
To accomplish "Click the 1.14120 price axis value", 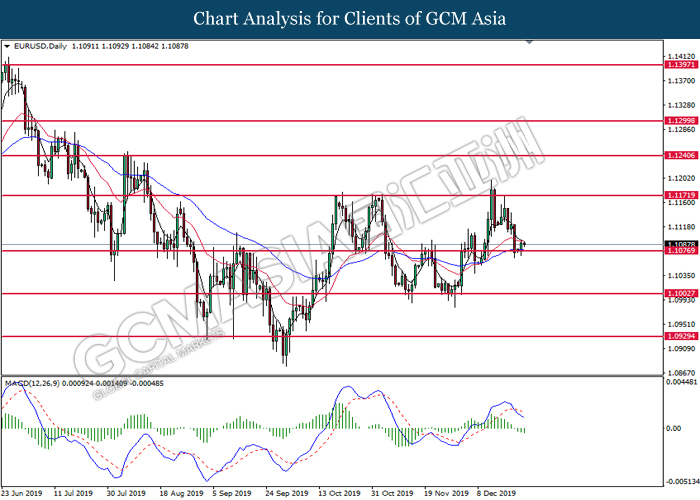I will 681,56.
